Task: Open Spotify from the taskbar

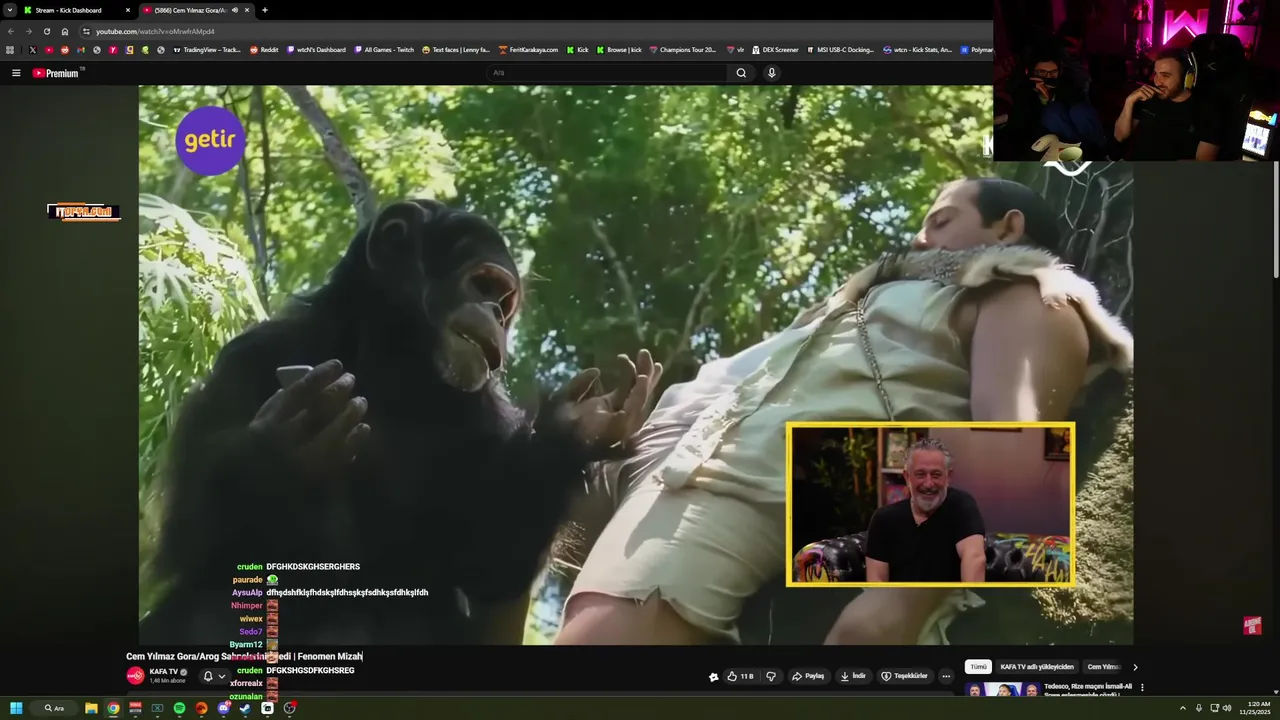Action: pyautogui.click(x=179, y=708)
